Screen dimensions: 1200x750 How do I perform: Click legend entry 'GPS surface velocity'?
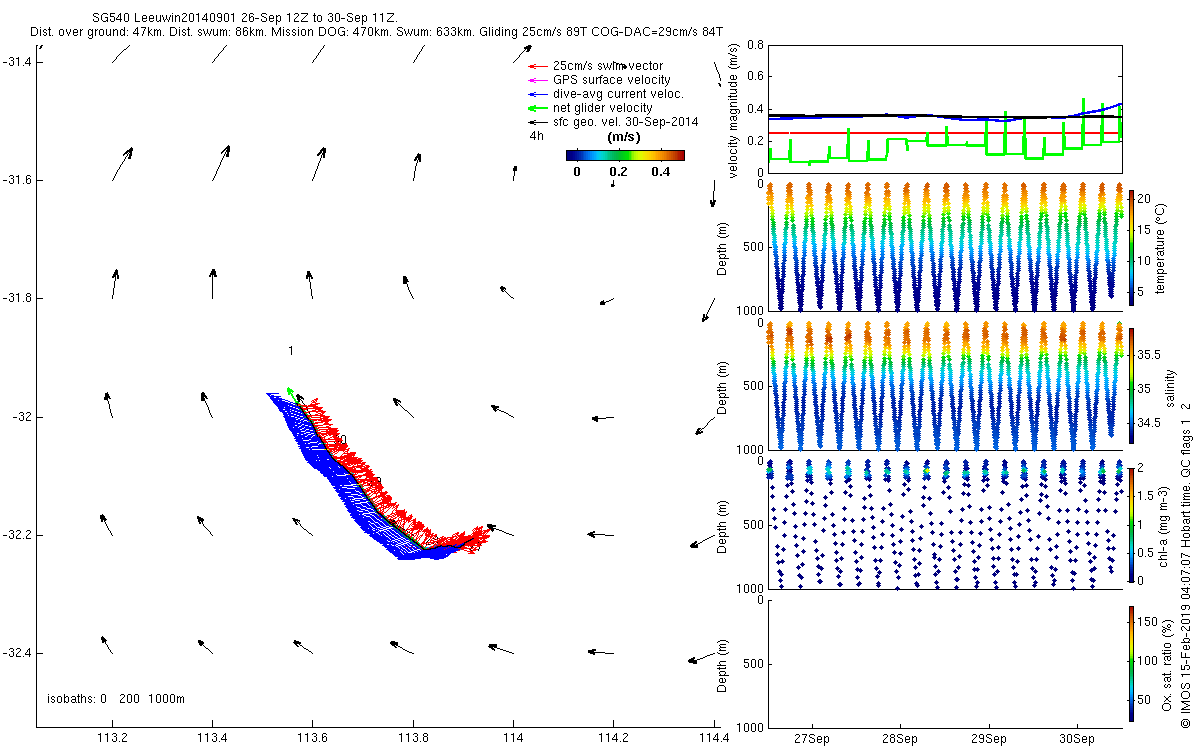pyautogui.click(x=612, y=80)
